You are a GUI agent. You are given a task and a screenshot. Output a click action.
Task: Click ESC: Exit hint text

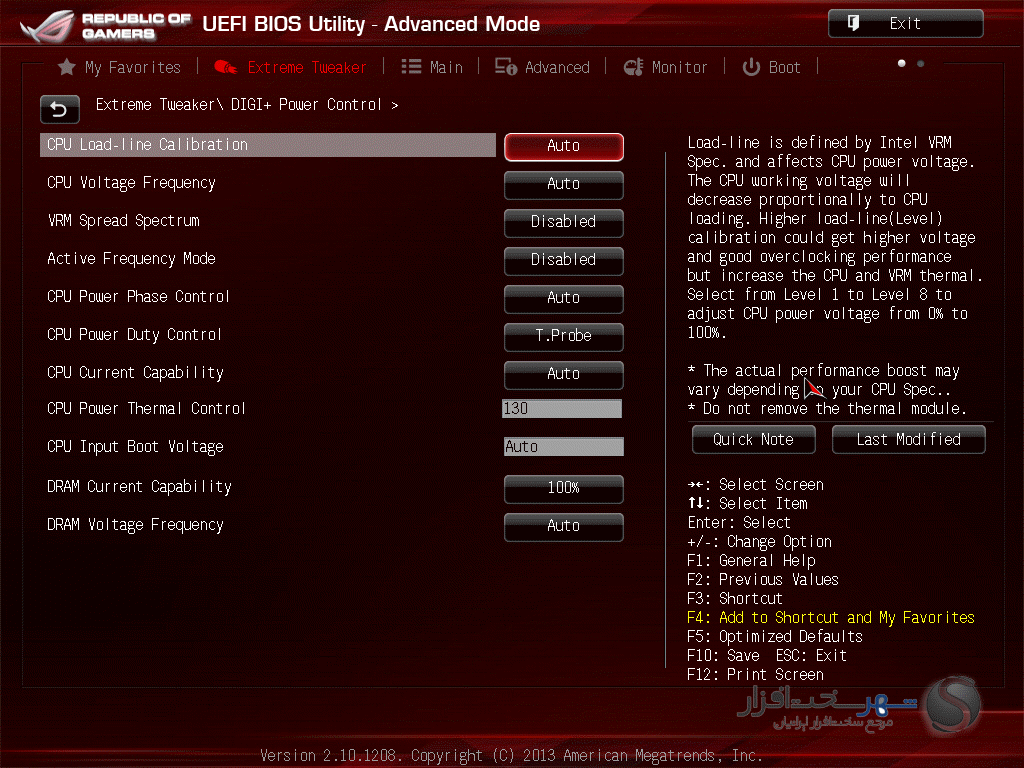coord(811,656)
